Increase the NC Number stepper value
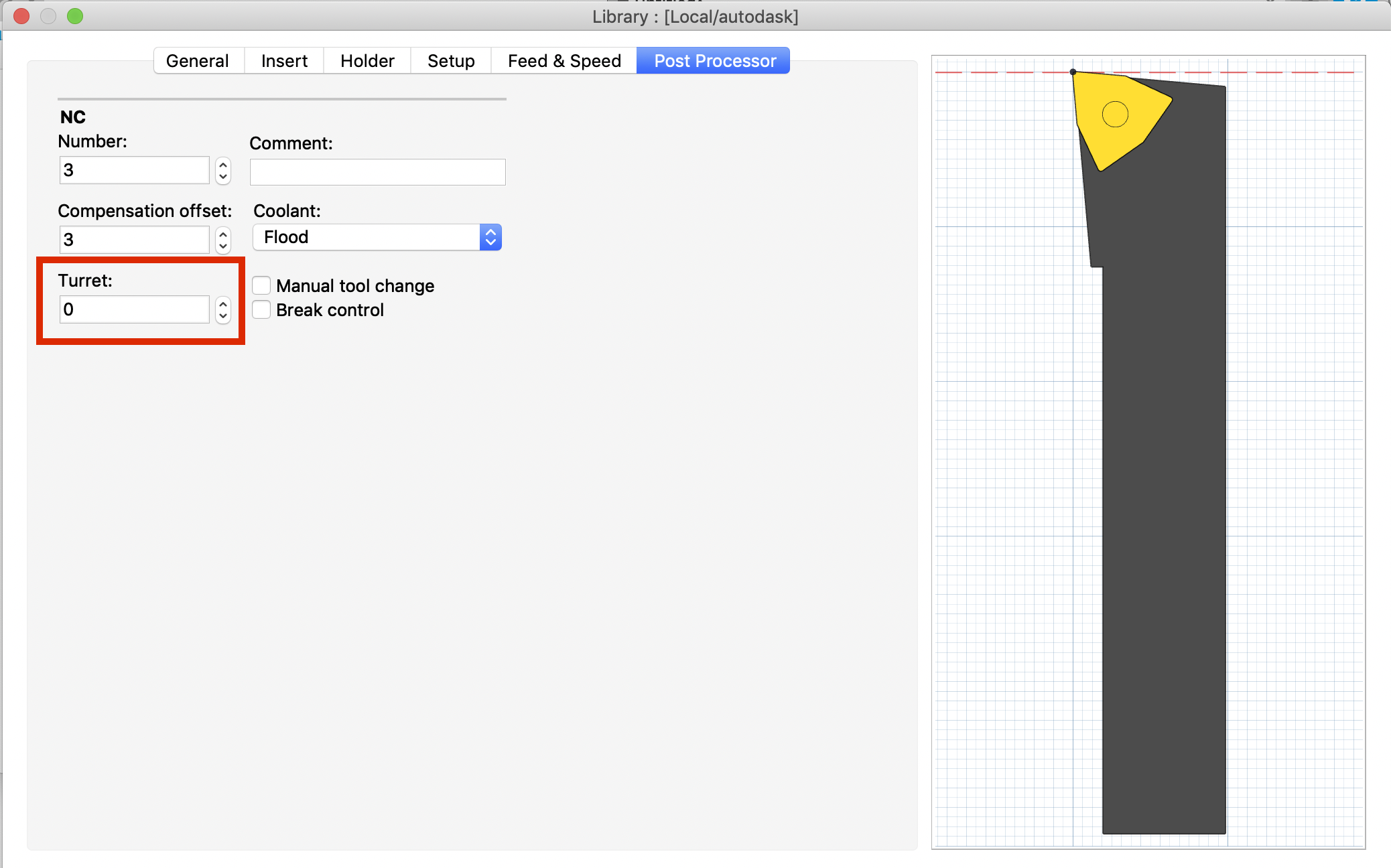Viewport: 1391px width, 868px height. (223, 164)
